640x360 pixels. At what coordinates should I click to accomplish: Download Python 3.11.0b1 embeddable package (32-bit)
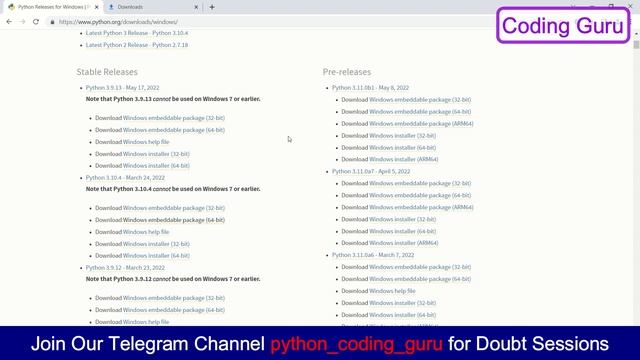pos(420,100)
